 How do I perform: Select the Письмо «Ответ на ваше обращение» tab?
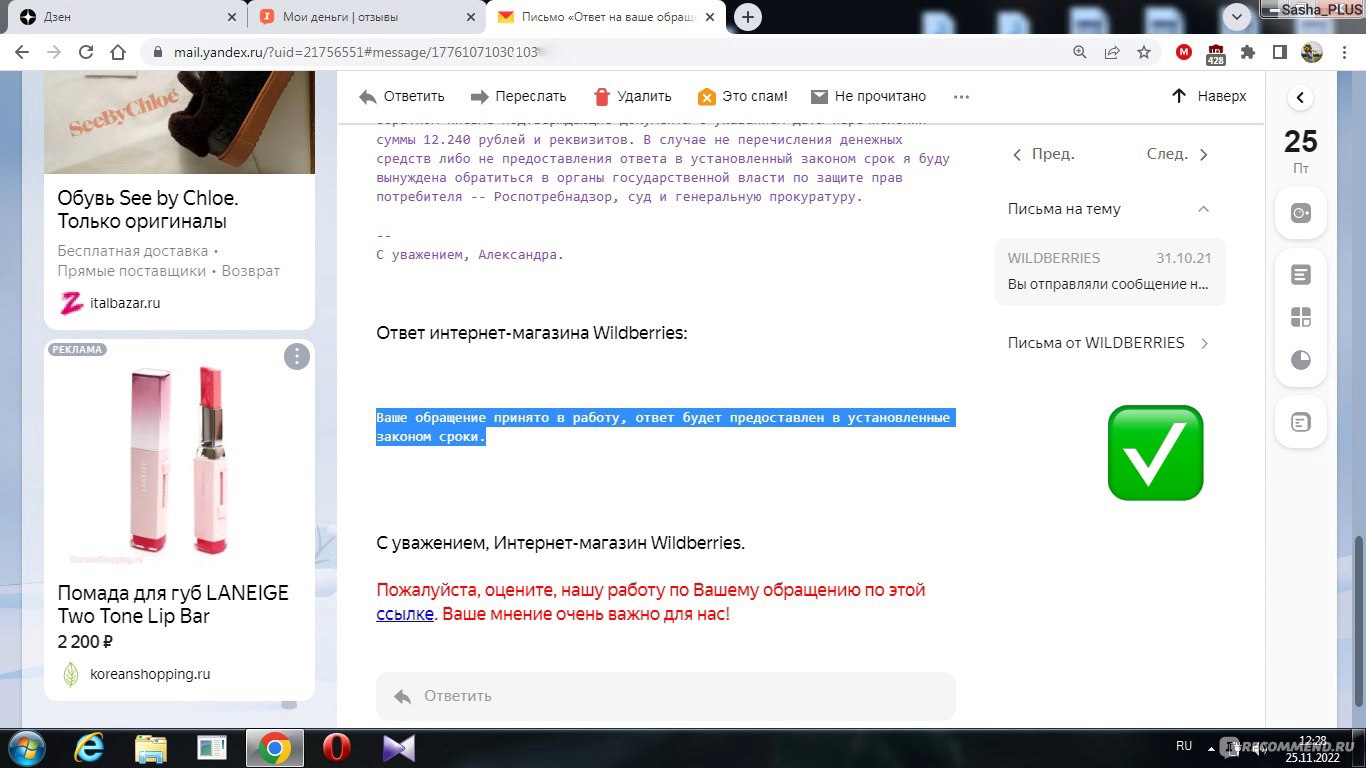(607, 17)
